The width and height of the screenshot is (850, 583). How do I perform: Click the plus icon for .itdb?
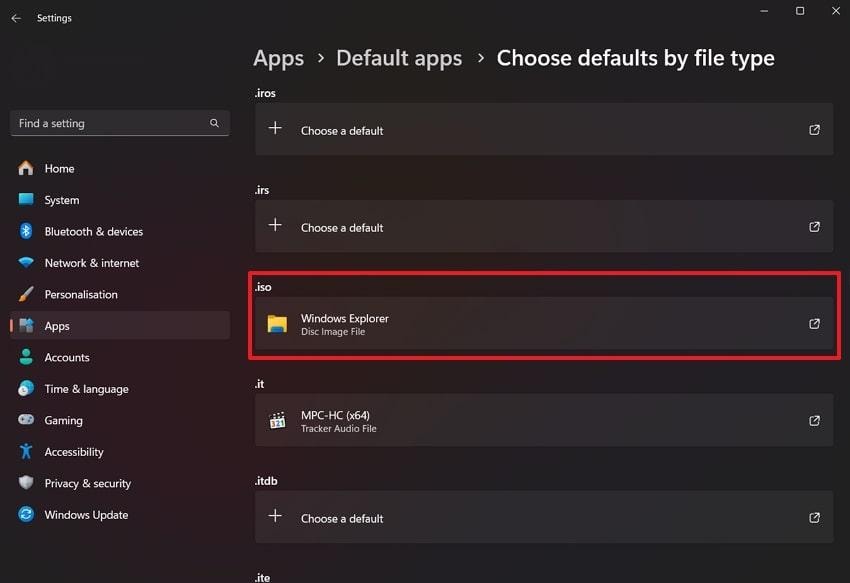coord(275,516)
